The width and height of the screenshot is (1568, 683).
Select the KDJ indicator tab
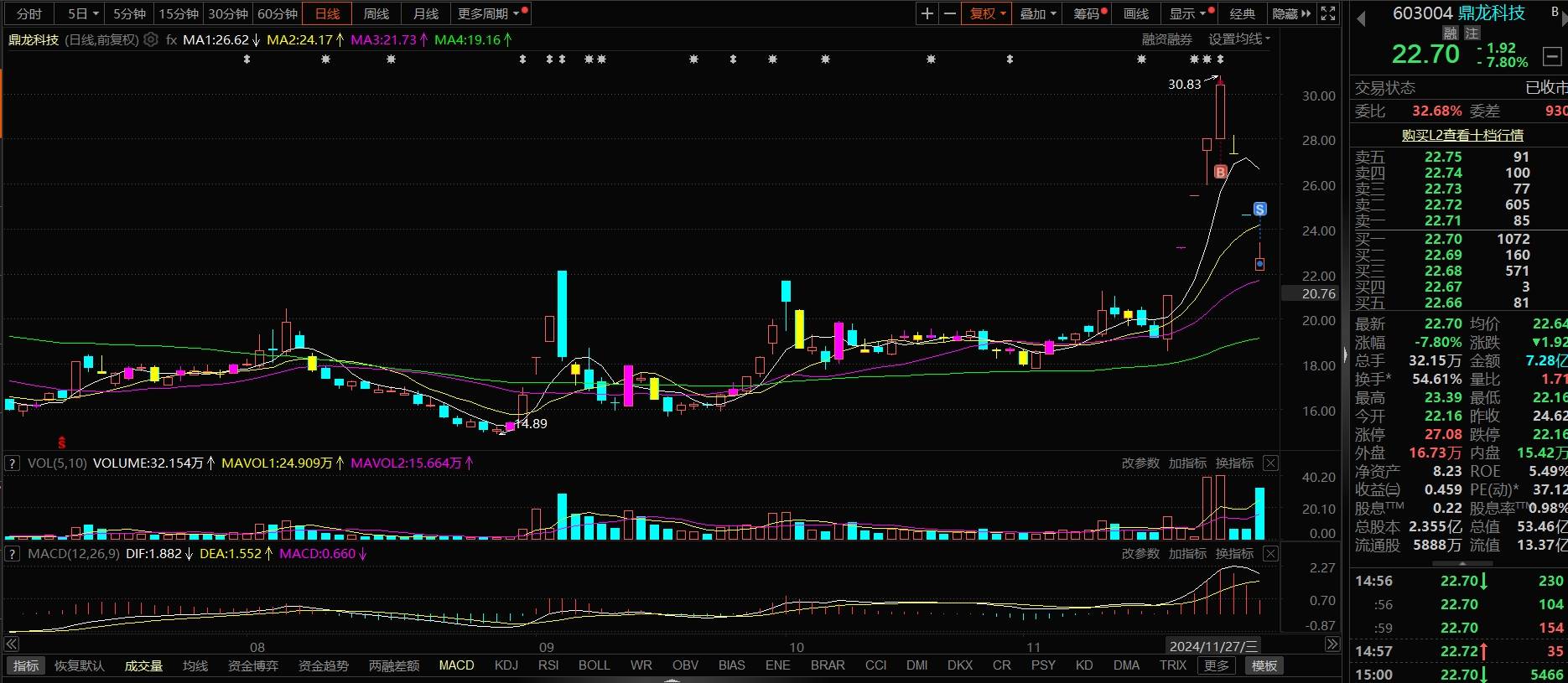[506, 665]
